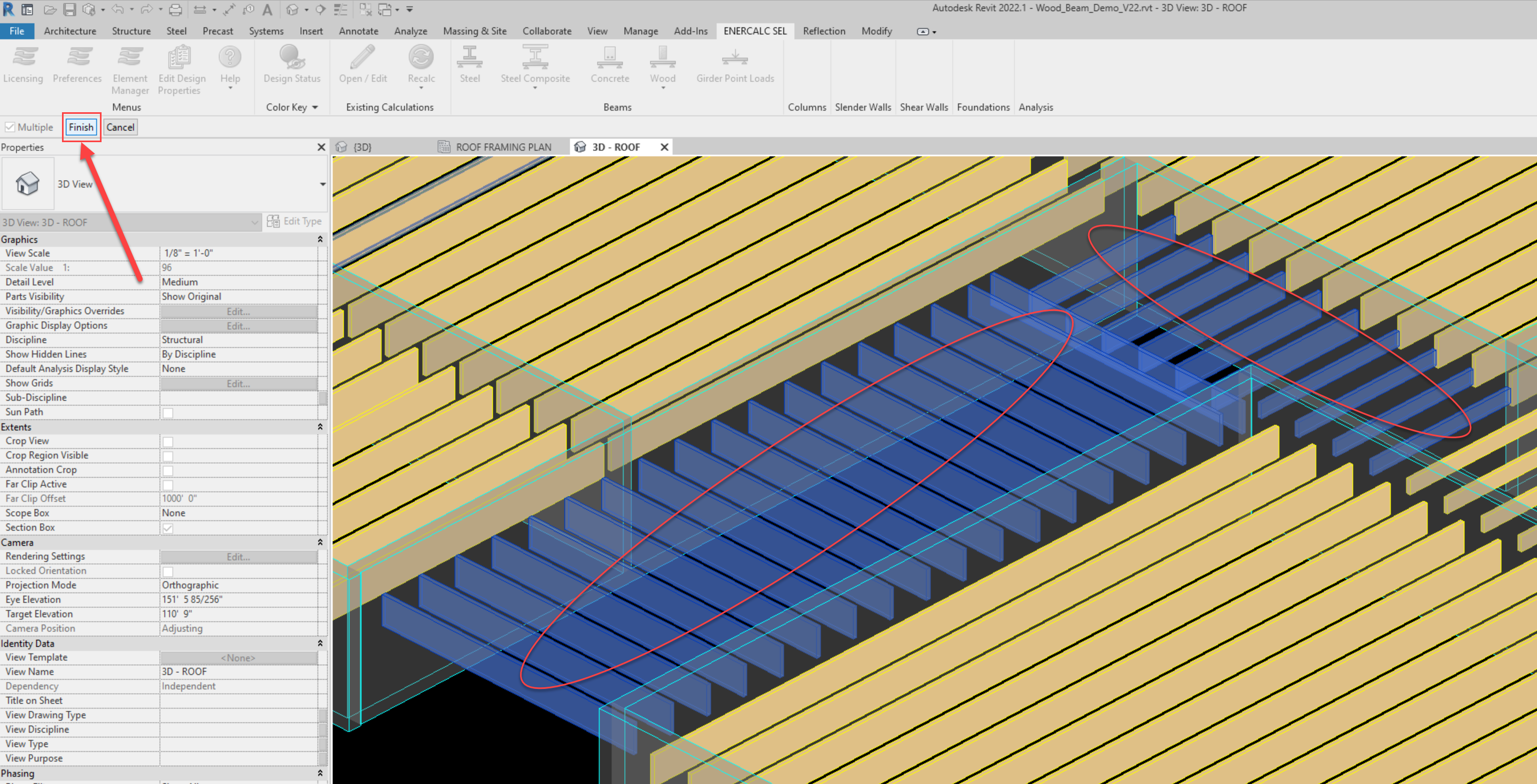Click the Redo arrow icon
Screen dimensions: 1537x784
(146, 9)
